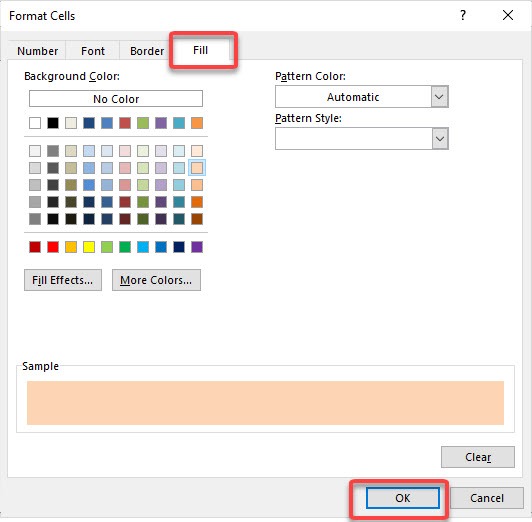Pick the black swatch in top theme row

pos(53,123)
